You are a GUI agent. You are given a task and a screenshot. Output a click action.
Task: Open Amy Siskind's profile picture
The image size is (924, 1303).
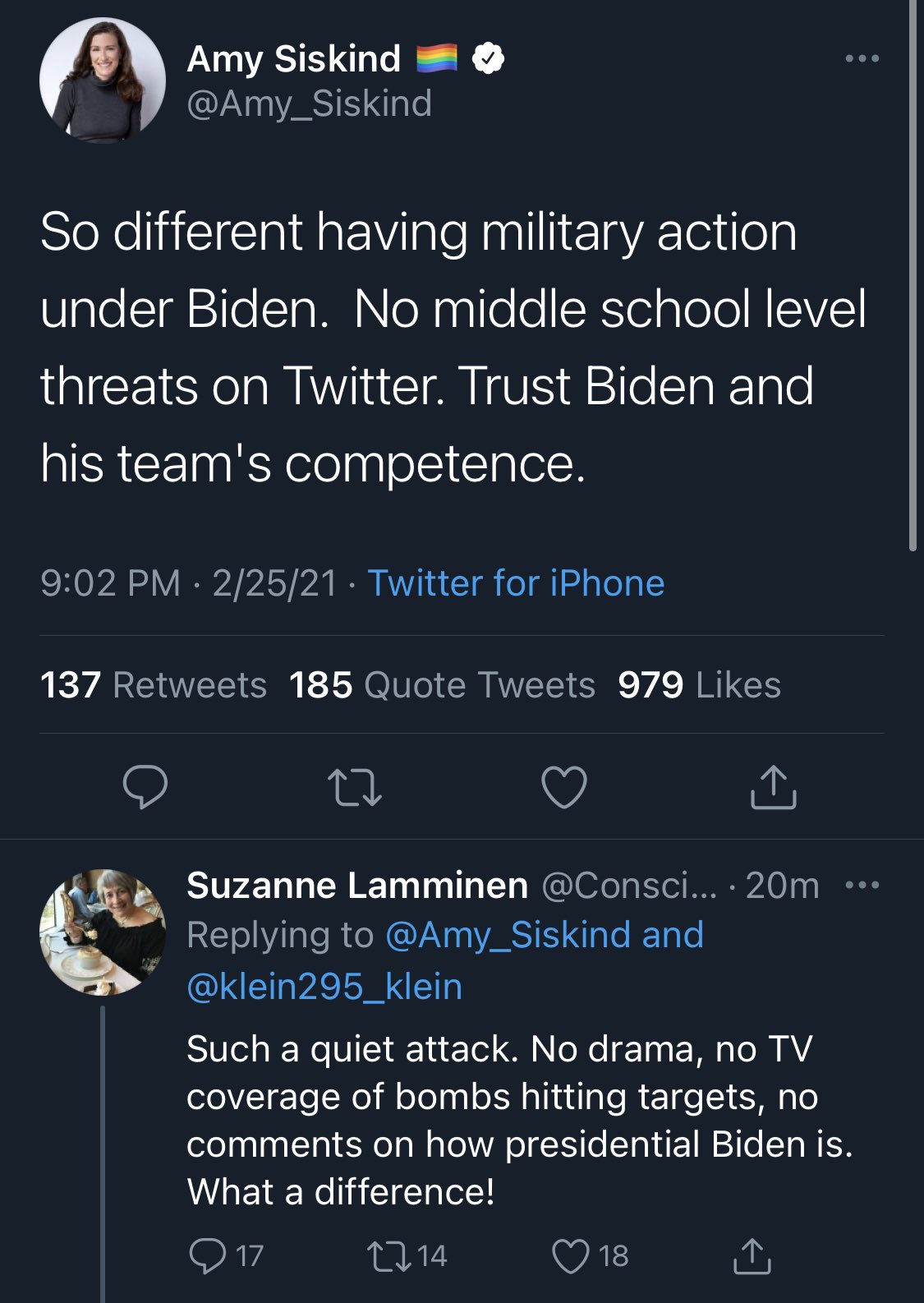(x=103, y=81)
